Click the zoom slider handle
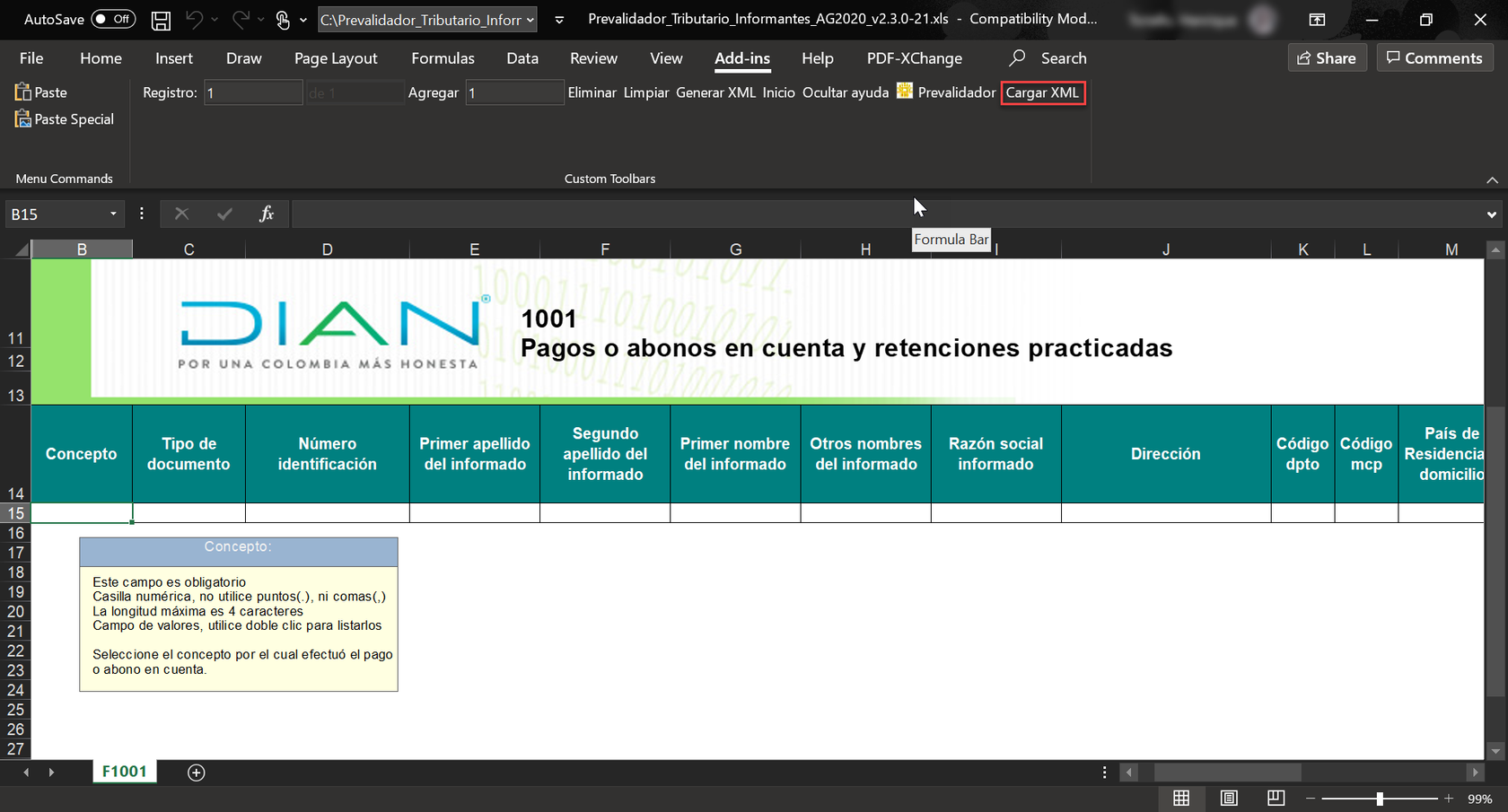This screenshot has height=812, width=1508. click(x=1380, y=799)
